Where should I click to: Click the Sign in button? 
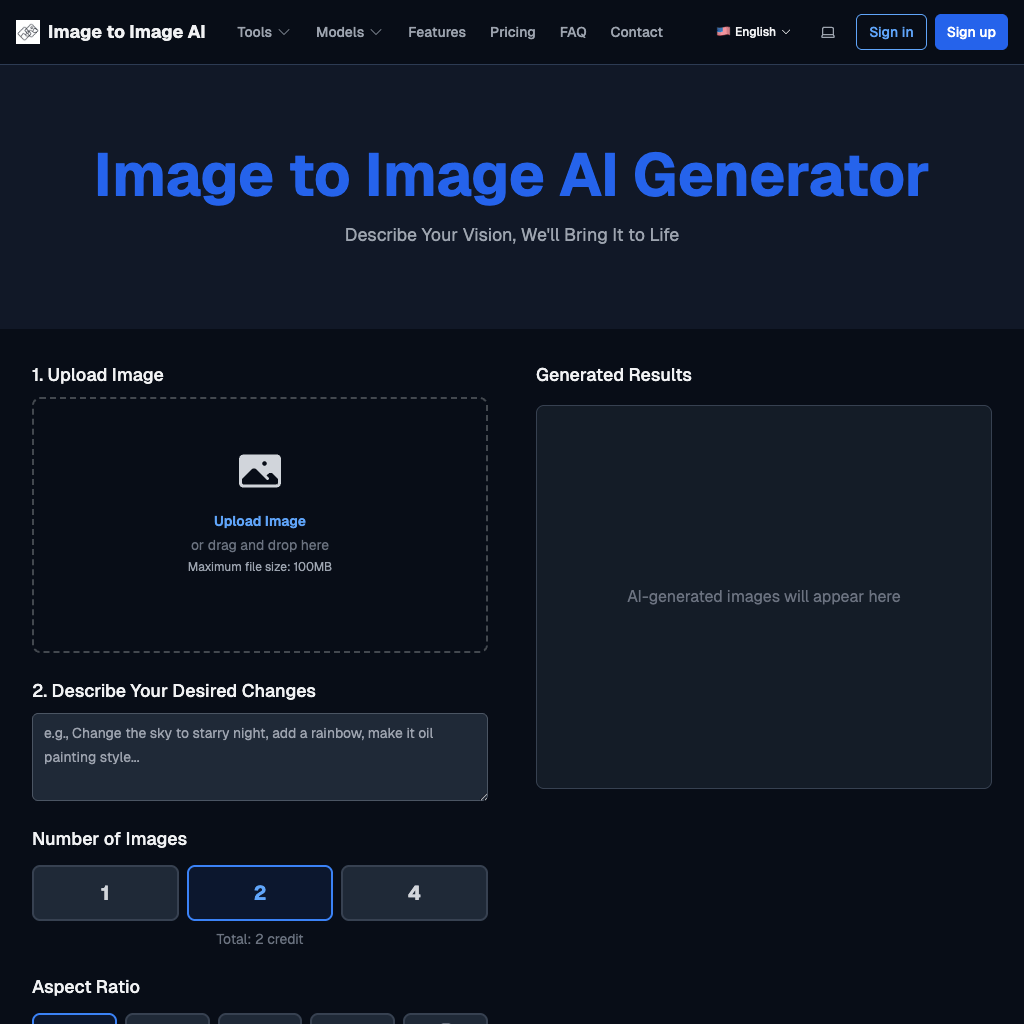pyautogui.click(x=890, y=31)
